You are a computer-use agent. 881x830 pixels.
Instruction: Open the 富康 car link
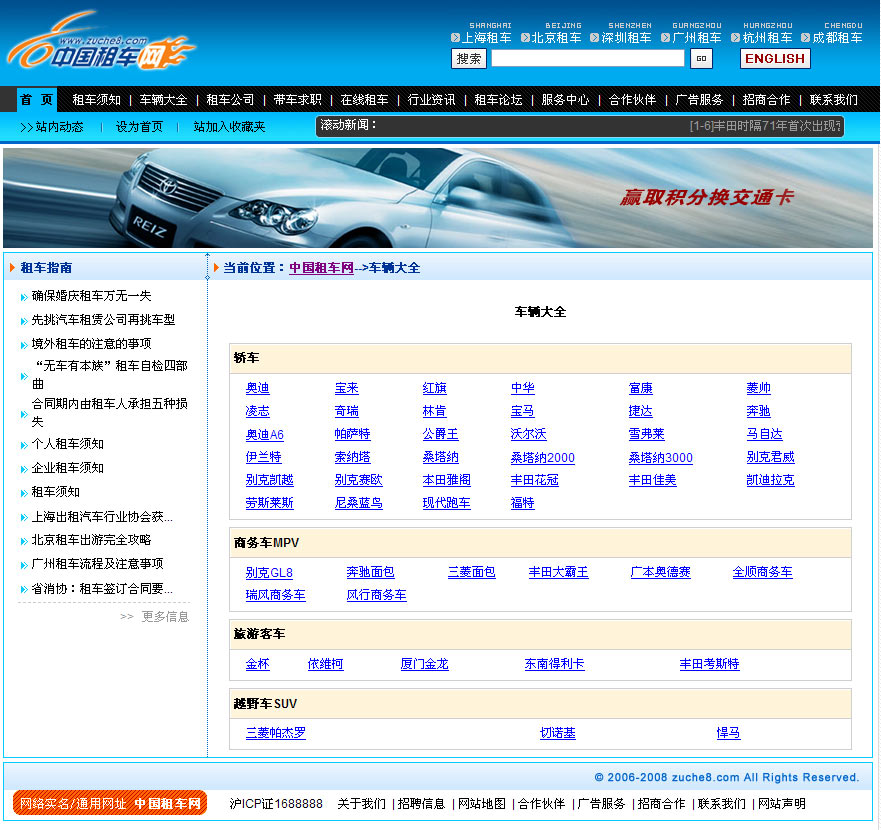pos(641,388)
